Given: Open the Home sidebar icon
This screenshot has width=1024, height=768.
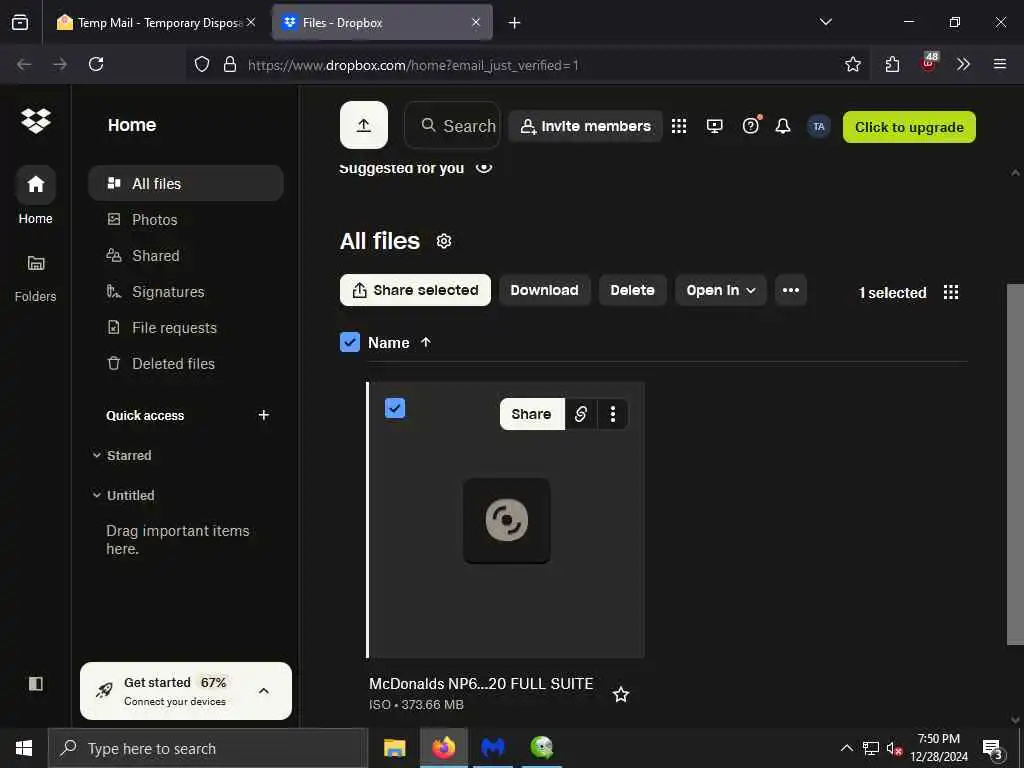Looking at the screenshot, I should (35, 185).
